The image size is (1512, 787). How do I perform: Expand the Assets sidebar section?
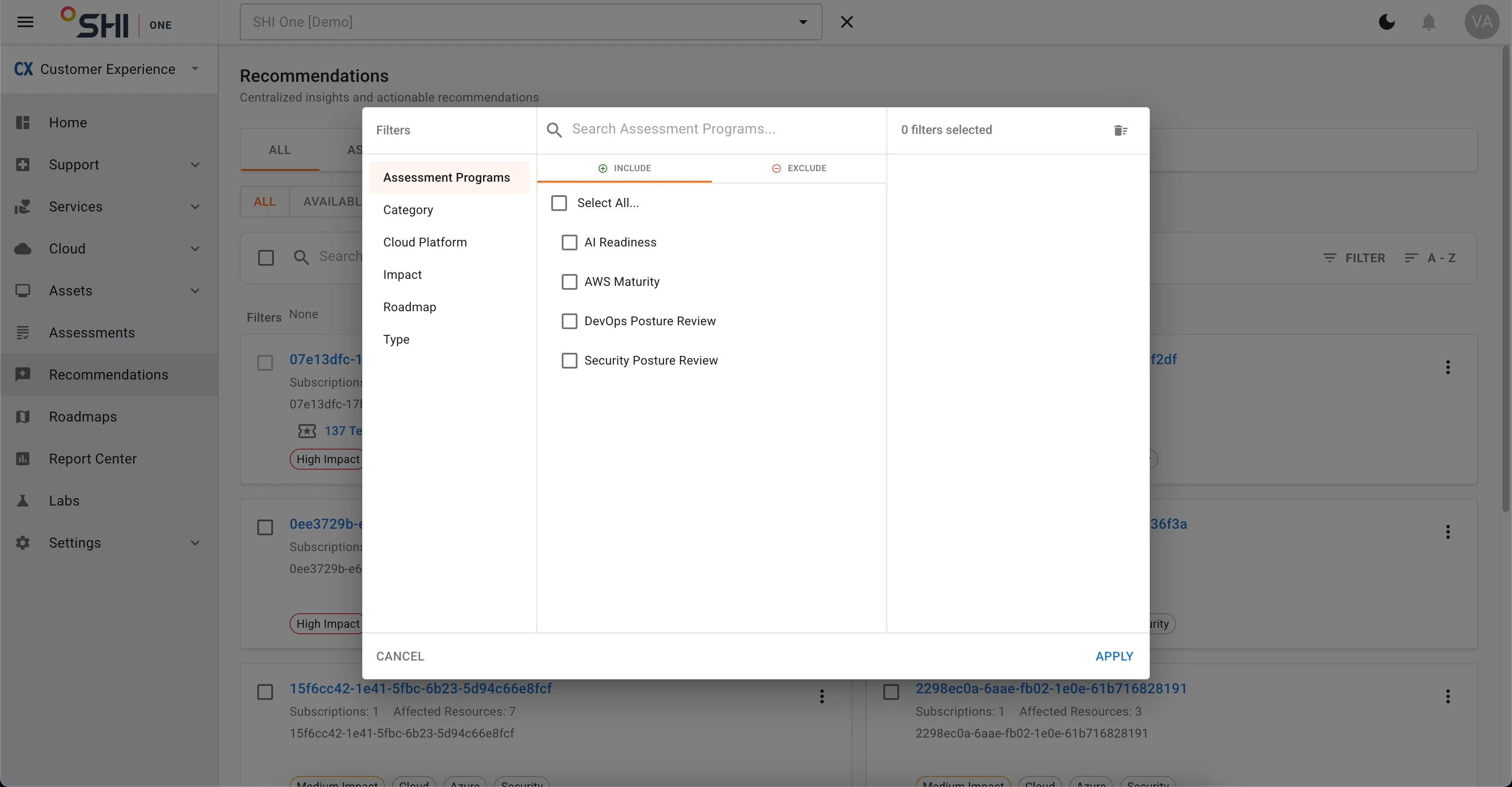(196, 291)
